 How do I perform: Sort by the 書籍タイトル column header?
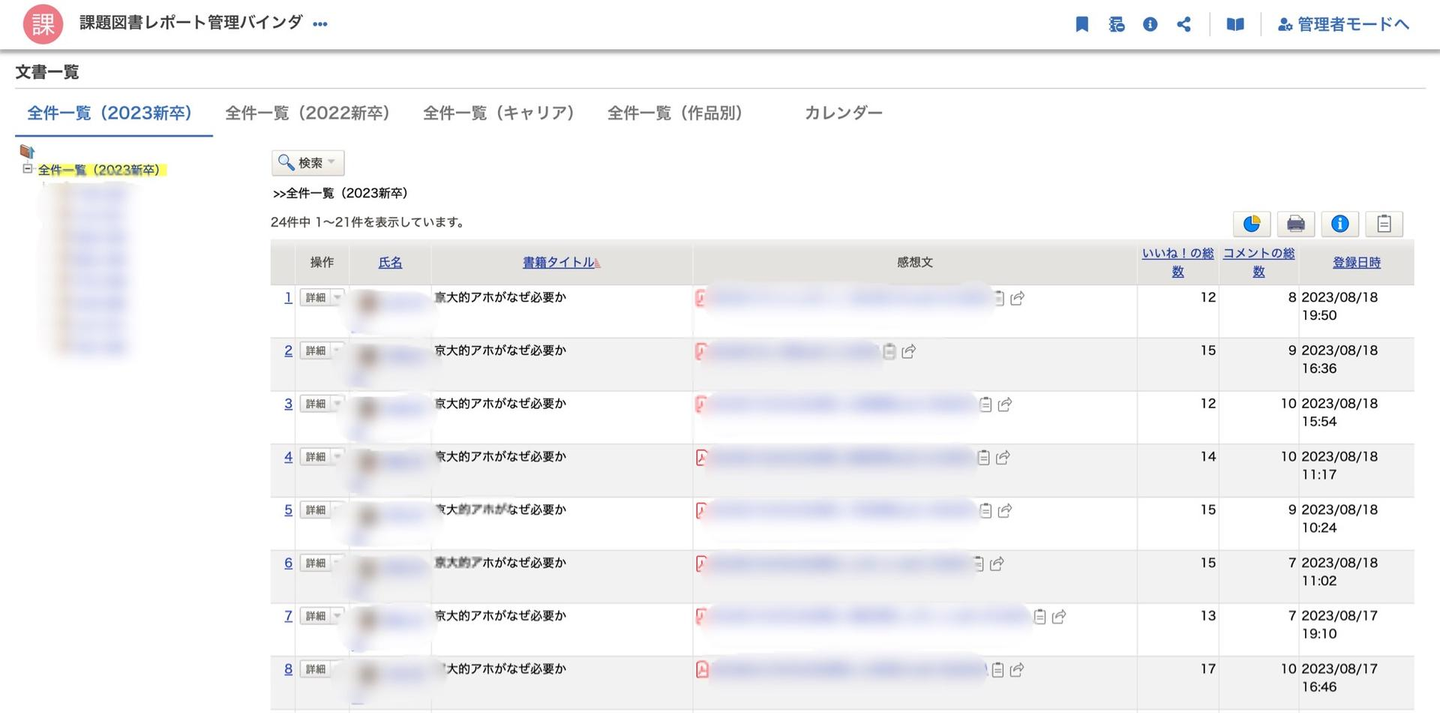[558, 262]
